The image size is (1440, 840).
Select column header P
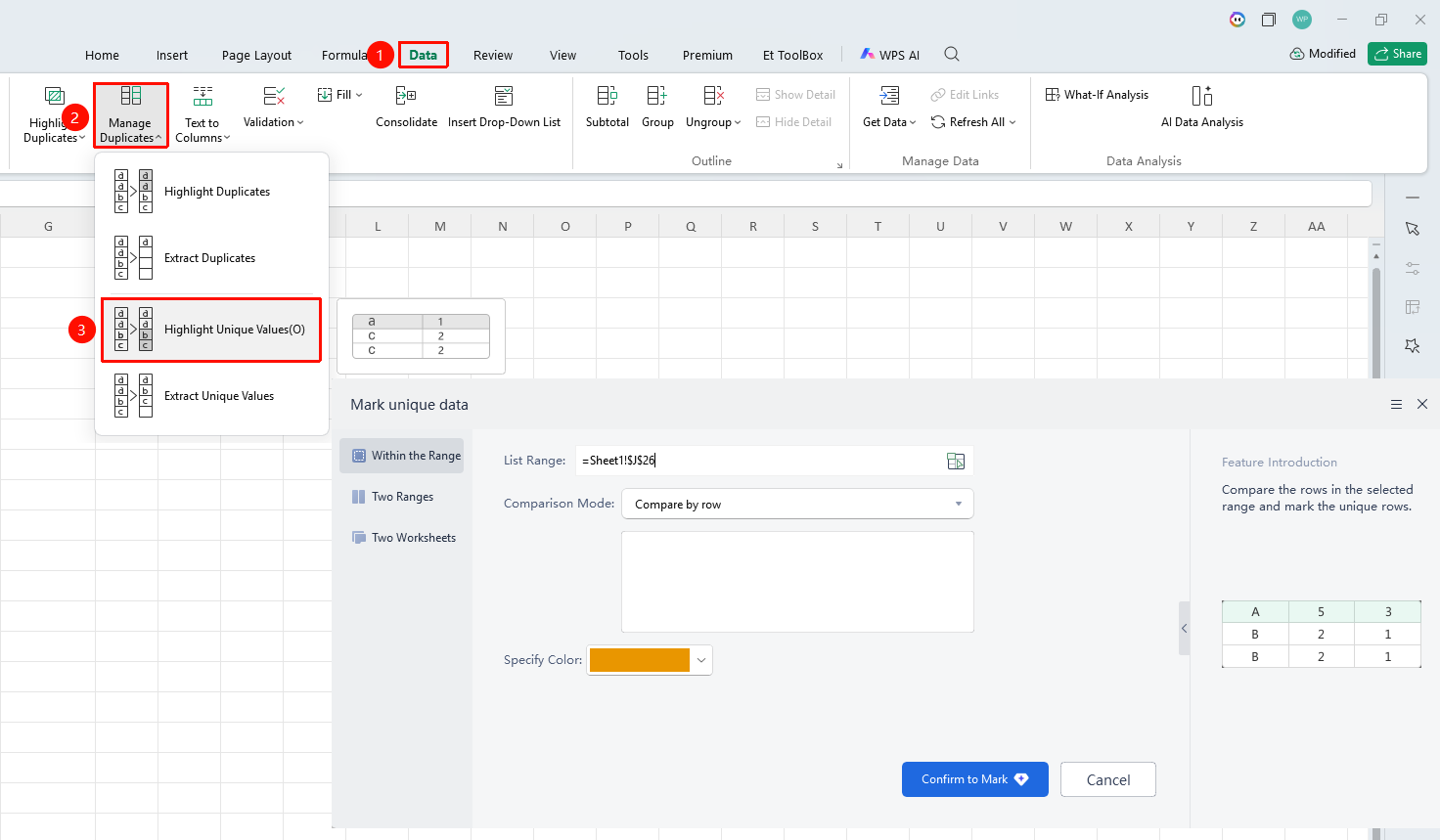(628, 226)
